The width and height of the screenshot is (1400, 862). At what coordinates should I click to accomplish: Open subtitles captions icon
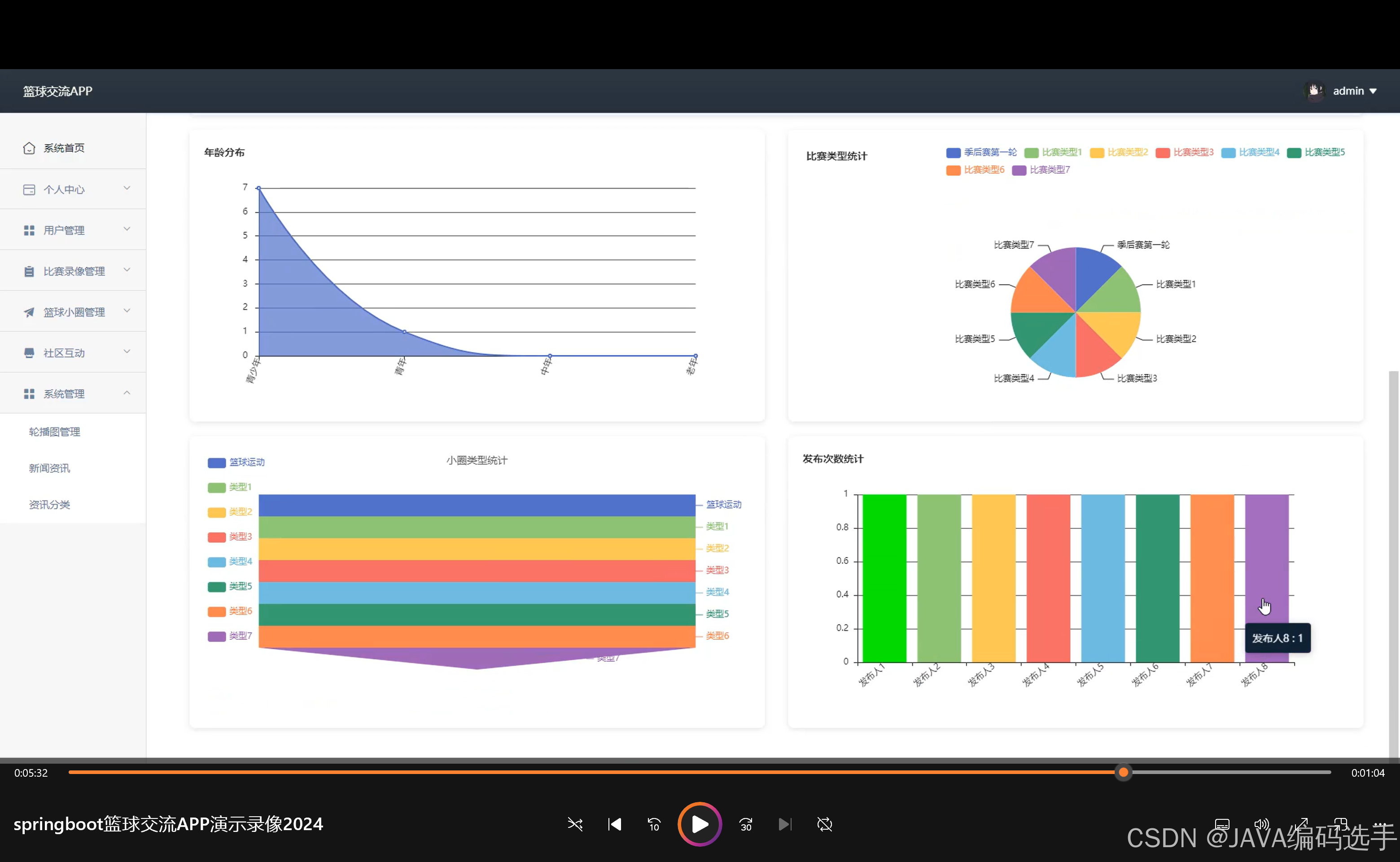[x=1222, y=824]
